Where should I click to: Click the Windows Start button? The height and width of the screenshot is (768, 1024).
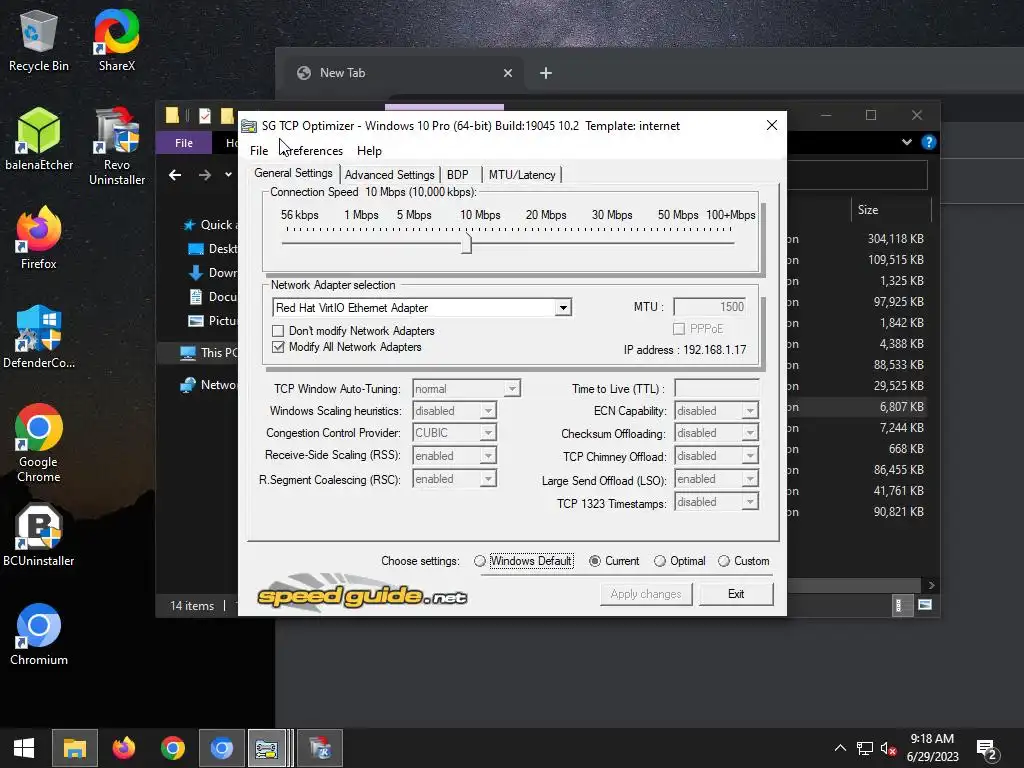(x=24, y=748)
